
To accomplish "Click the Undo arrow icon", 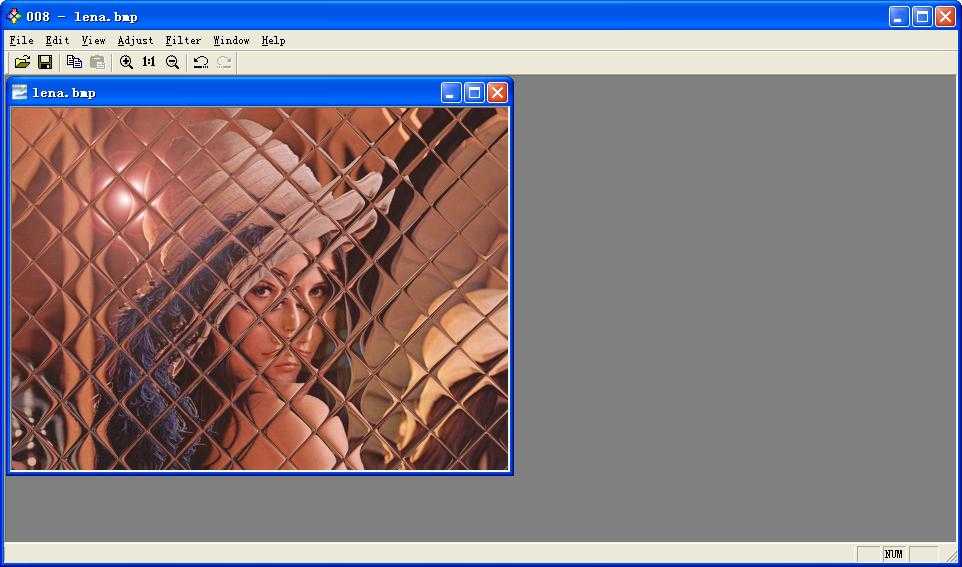I will 201,62.
